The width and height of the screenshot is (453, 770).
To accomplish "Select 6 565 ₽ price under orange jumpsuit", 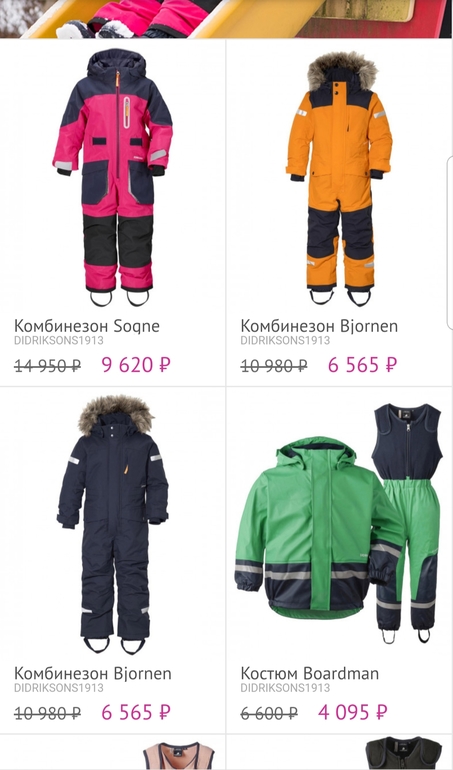I will pos(362,365).
